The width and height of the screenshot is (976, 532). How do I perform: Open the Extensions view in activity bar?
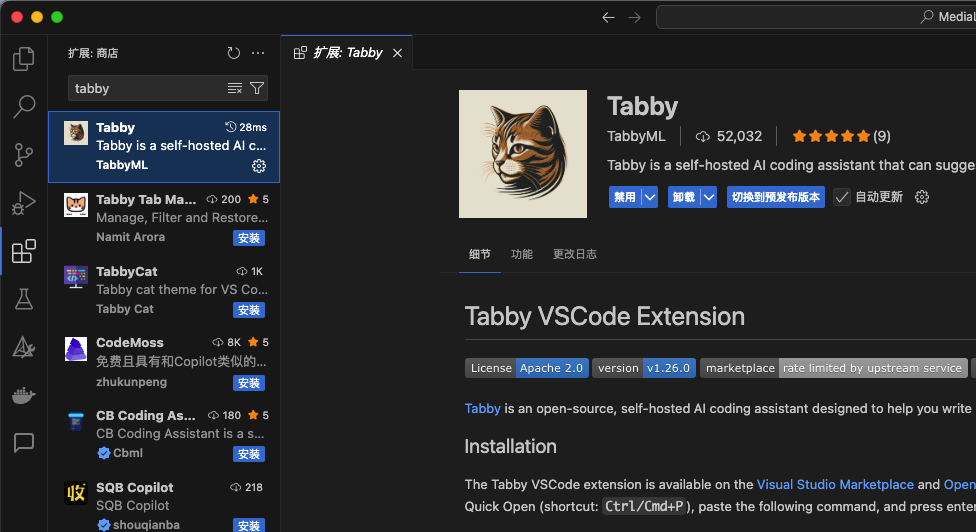point(24,251)
